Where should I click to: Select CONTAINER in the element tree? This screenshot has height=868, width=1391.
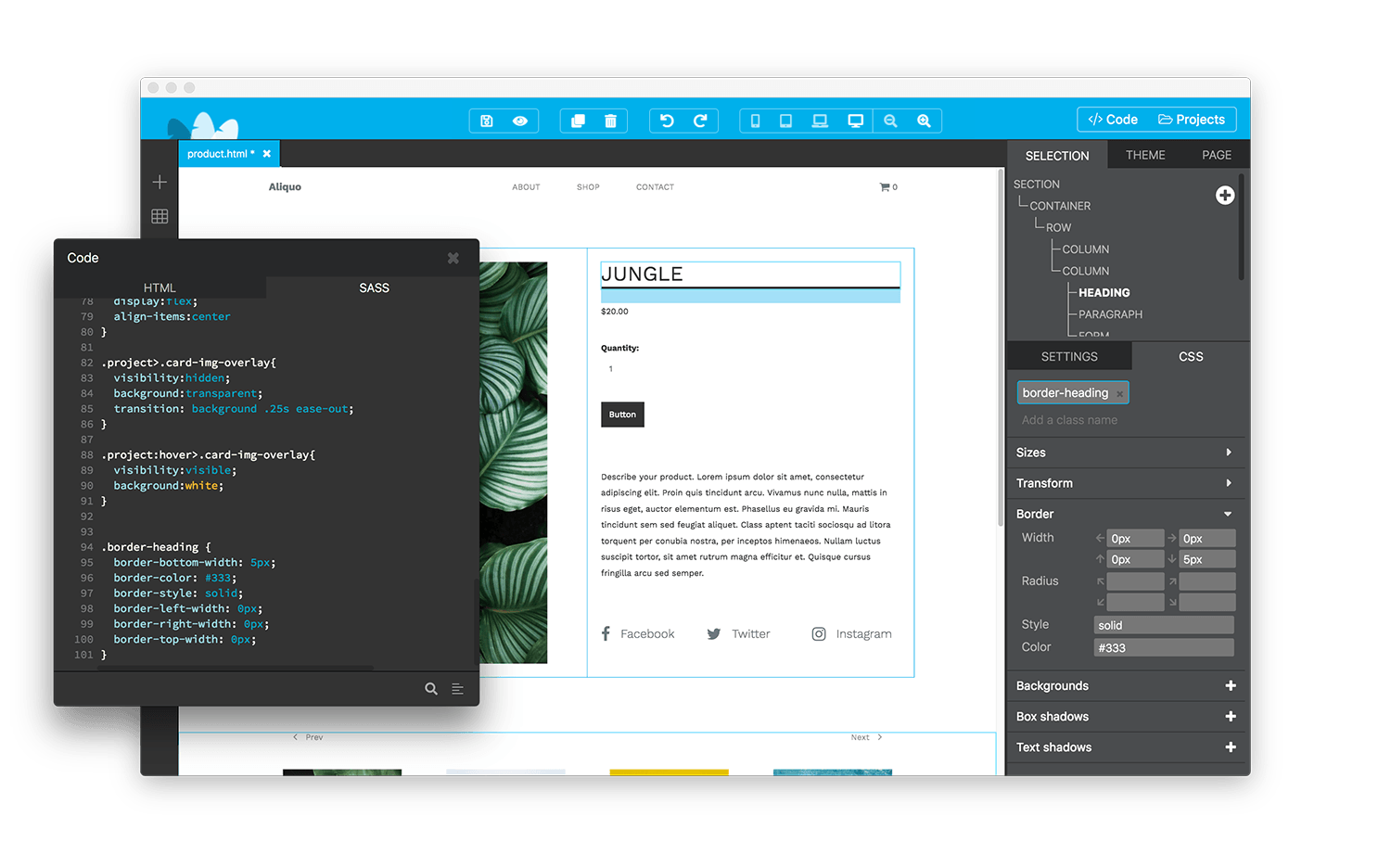pos(1060,206)
